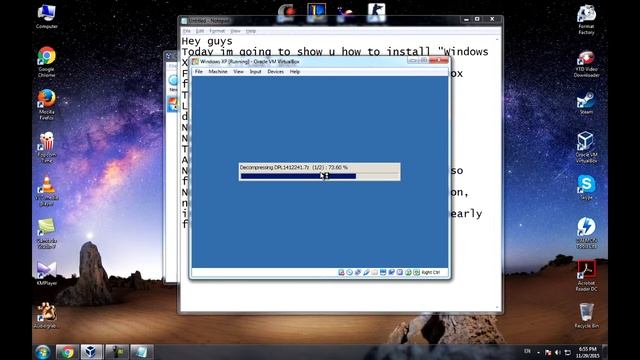Image resolution: width=640 pixels, height=360 pixels.
Task: Open the KMPlayer desktop shortcut
Action: 47,273
